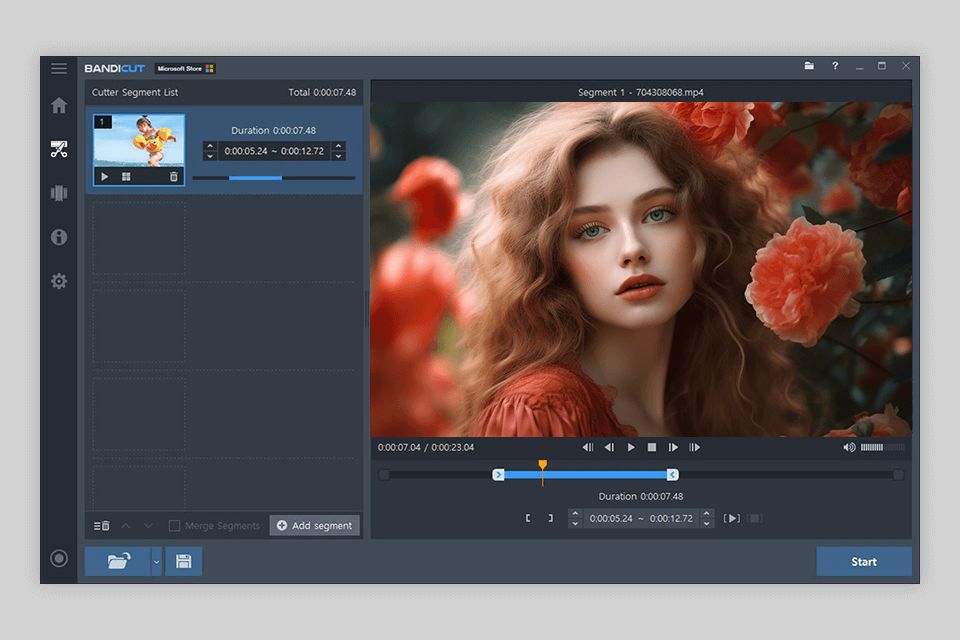Increase the segment start time in player
This screenshot has height=640, width=960.
coord(575,513)
